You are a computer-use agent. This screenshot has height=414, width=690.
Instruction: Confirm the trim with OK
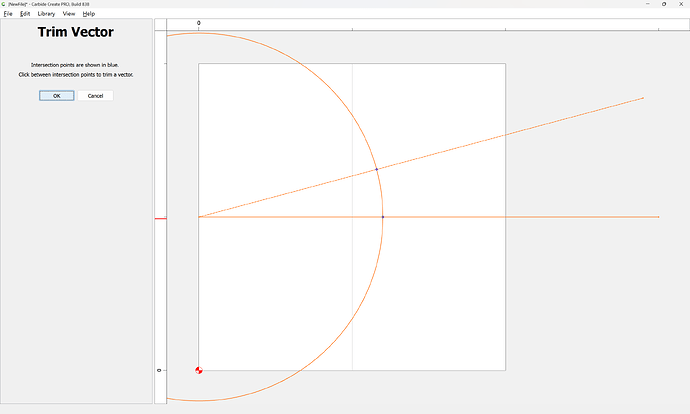coord(56,96)
